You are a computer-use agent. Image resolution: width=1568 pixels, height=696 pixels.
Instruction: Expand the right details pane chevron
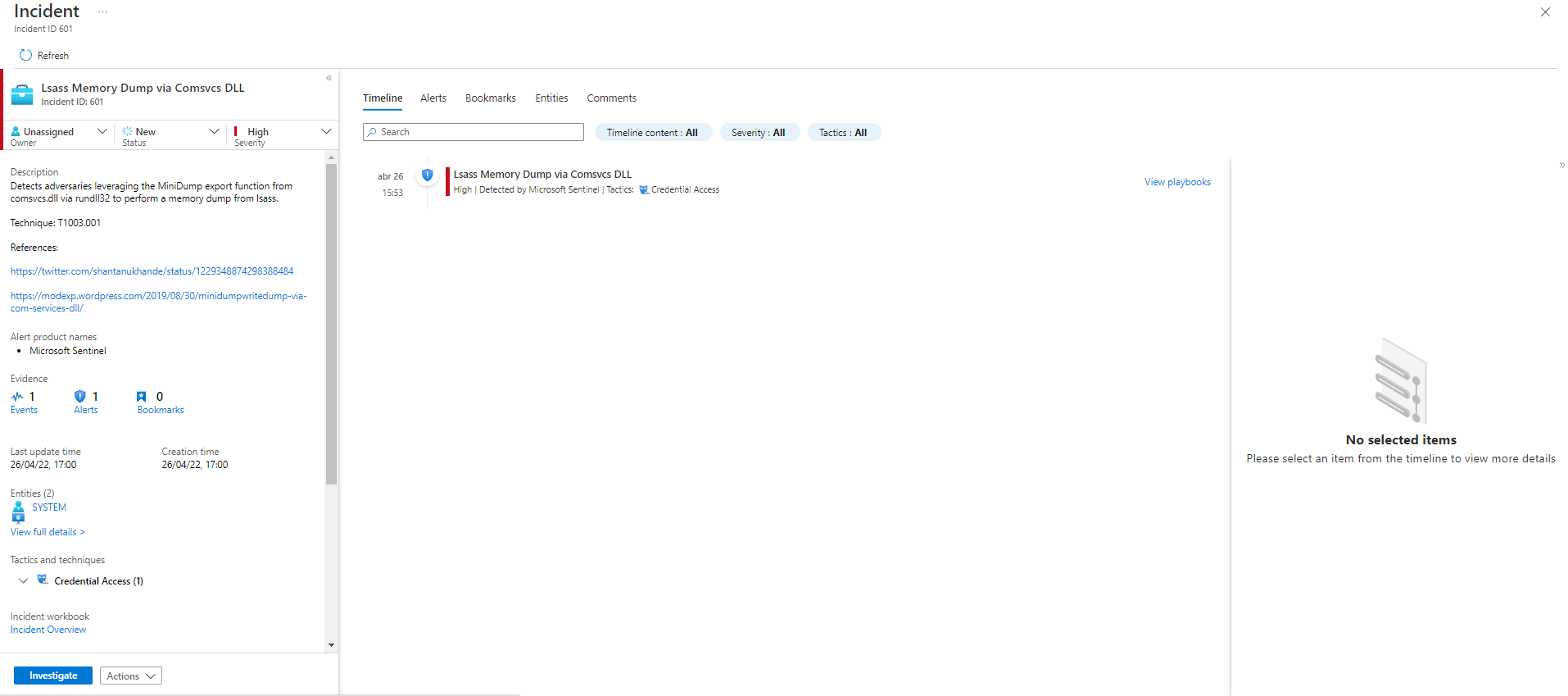click(x=1561, y=166)
